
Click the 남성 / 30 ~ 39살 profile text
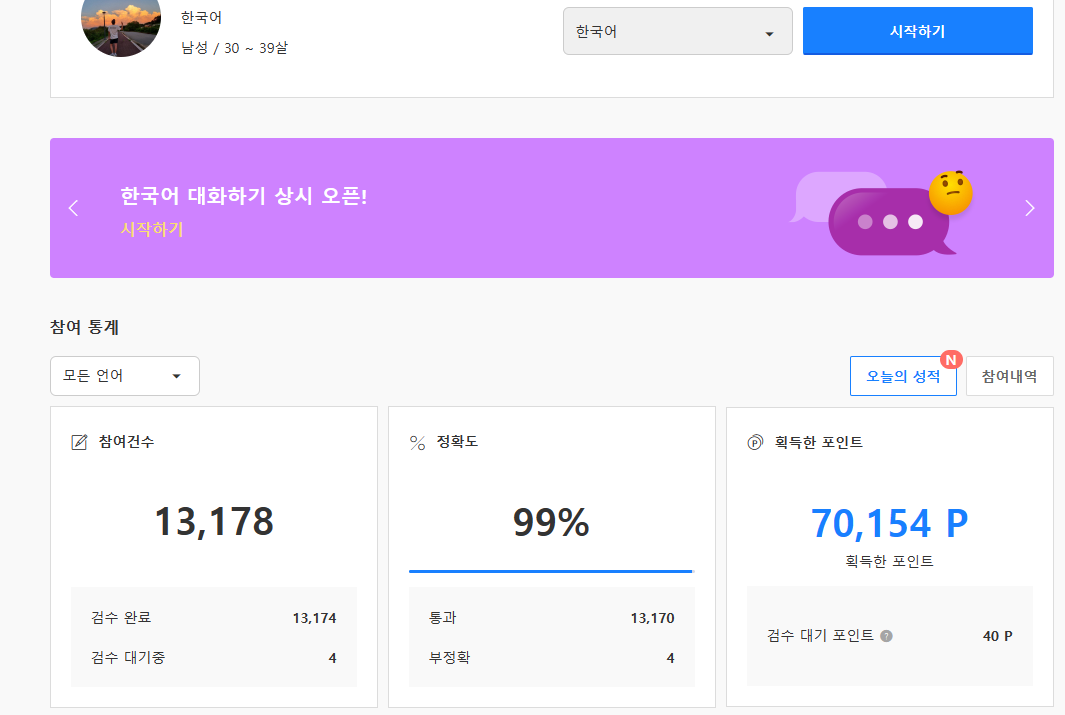[234, 48]
